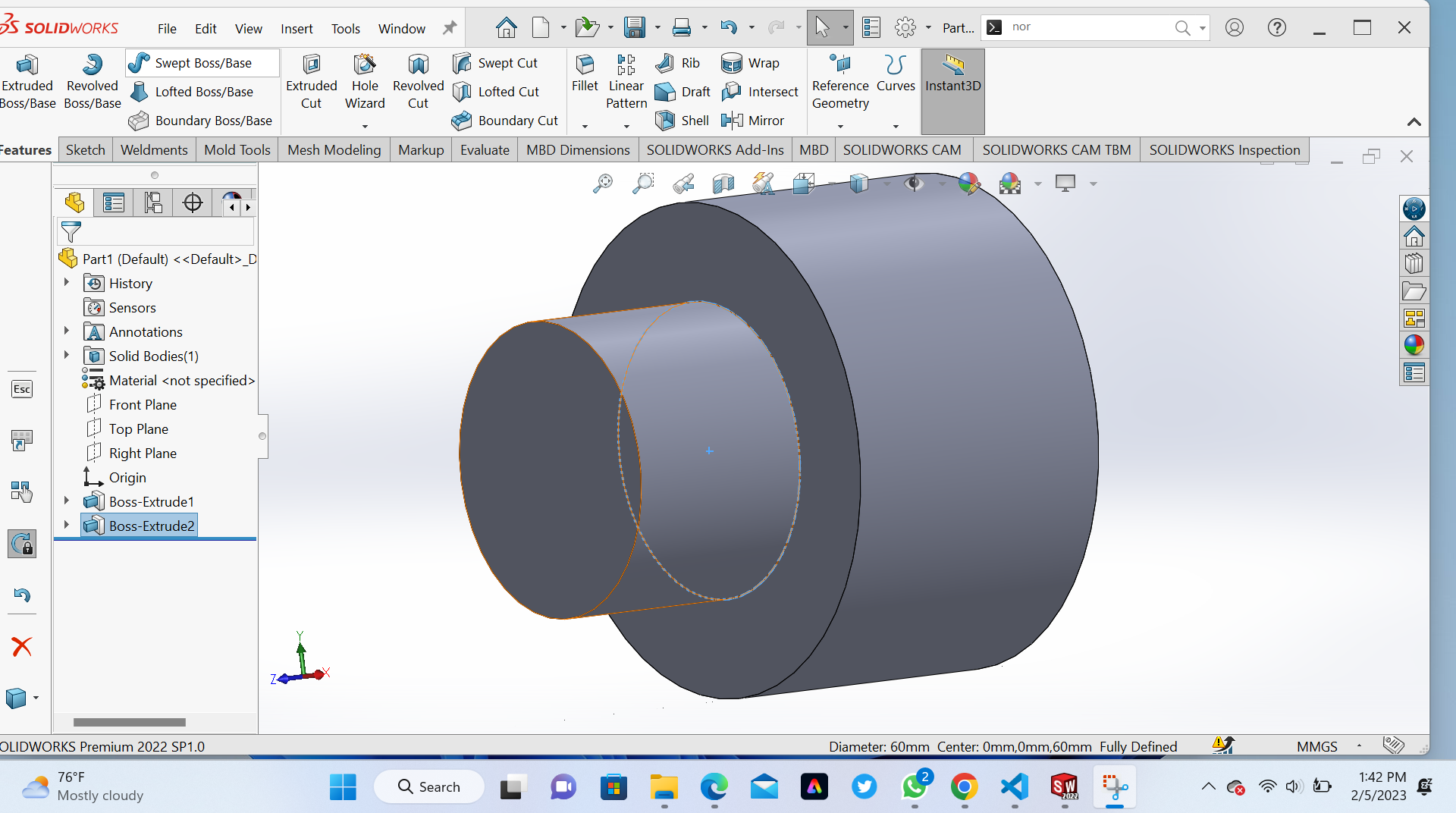
Task: Activate the Extruded Cut tool
Action: click(x=311, y=82)
